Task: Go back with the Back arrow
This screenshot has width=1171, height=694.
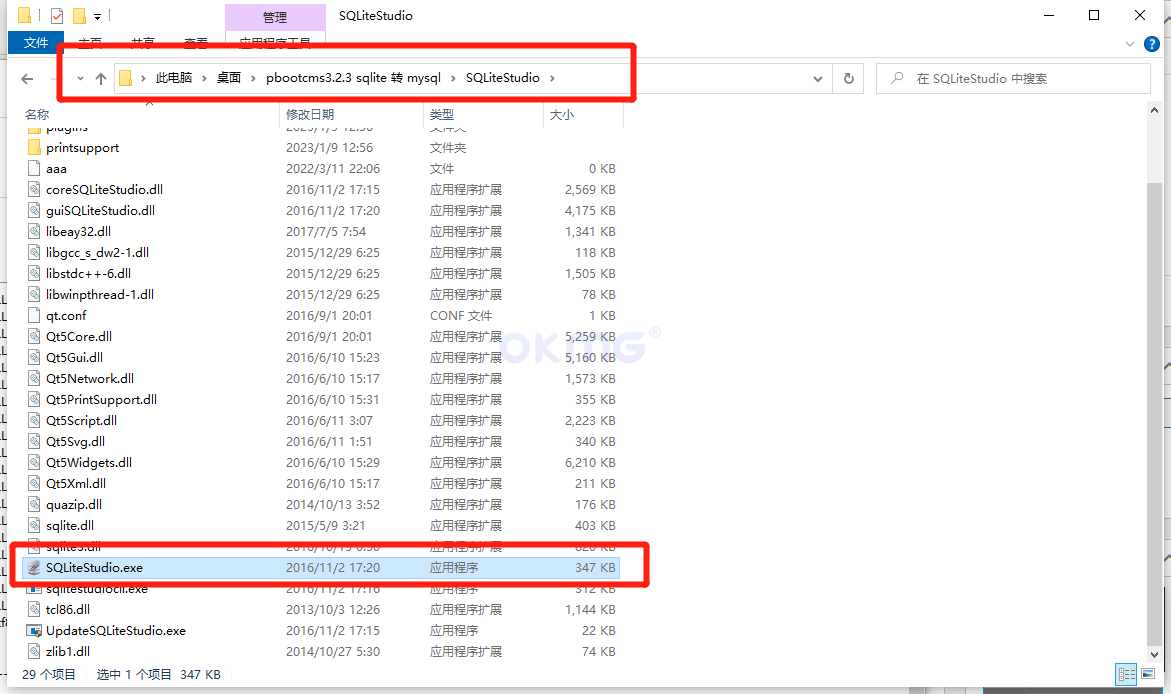Action: click(x=28, y=78)
